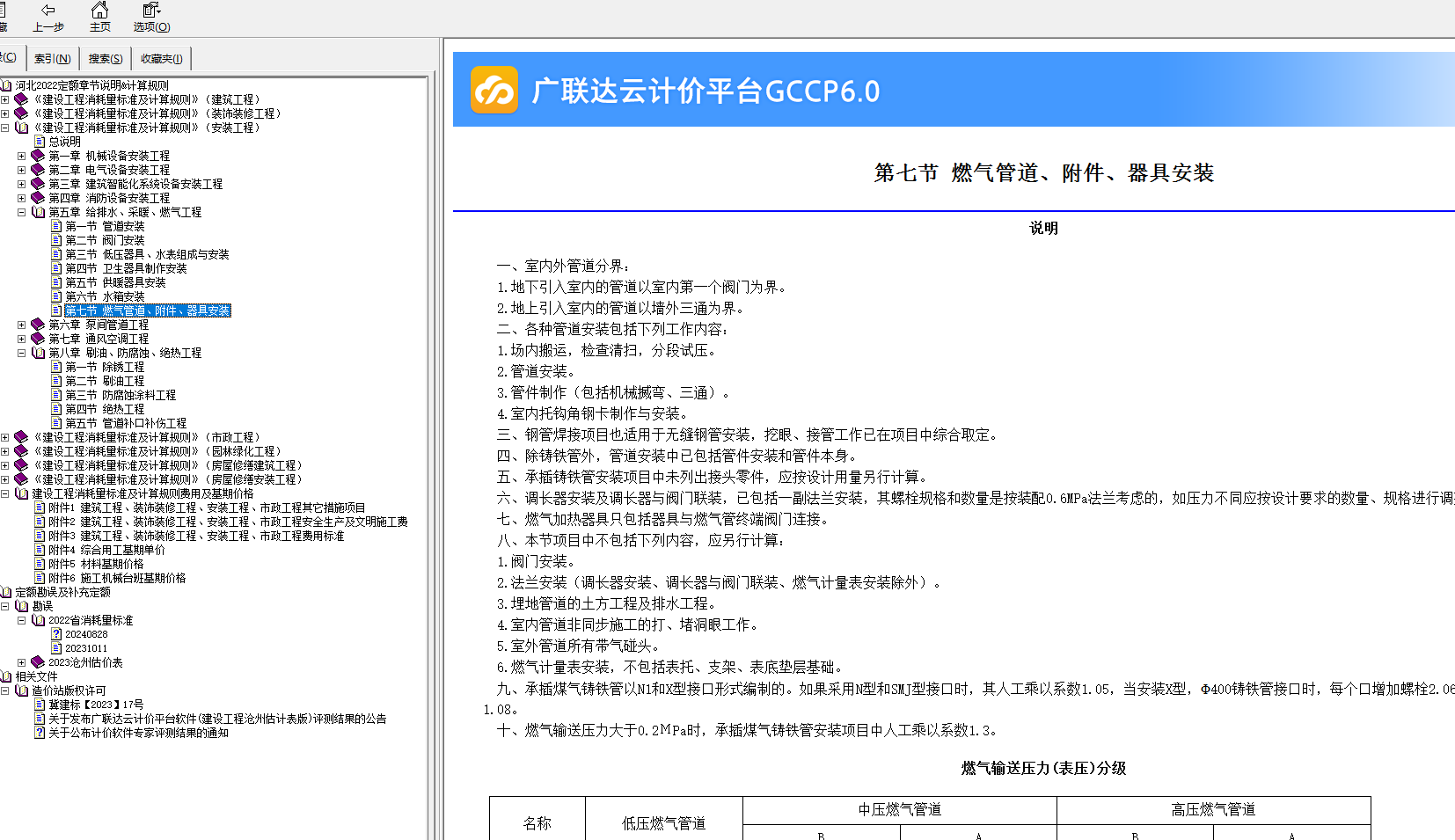Go back with 上一步 toolbar icon
This screenshot has height=840, width=1455.
[x=48, y=17]
